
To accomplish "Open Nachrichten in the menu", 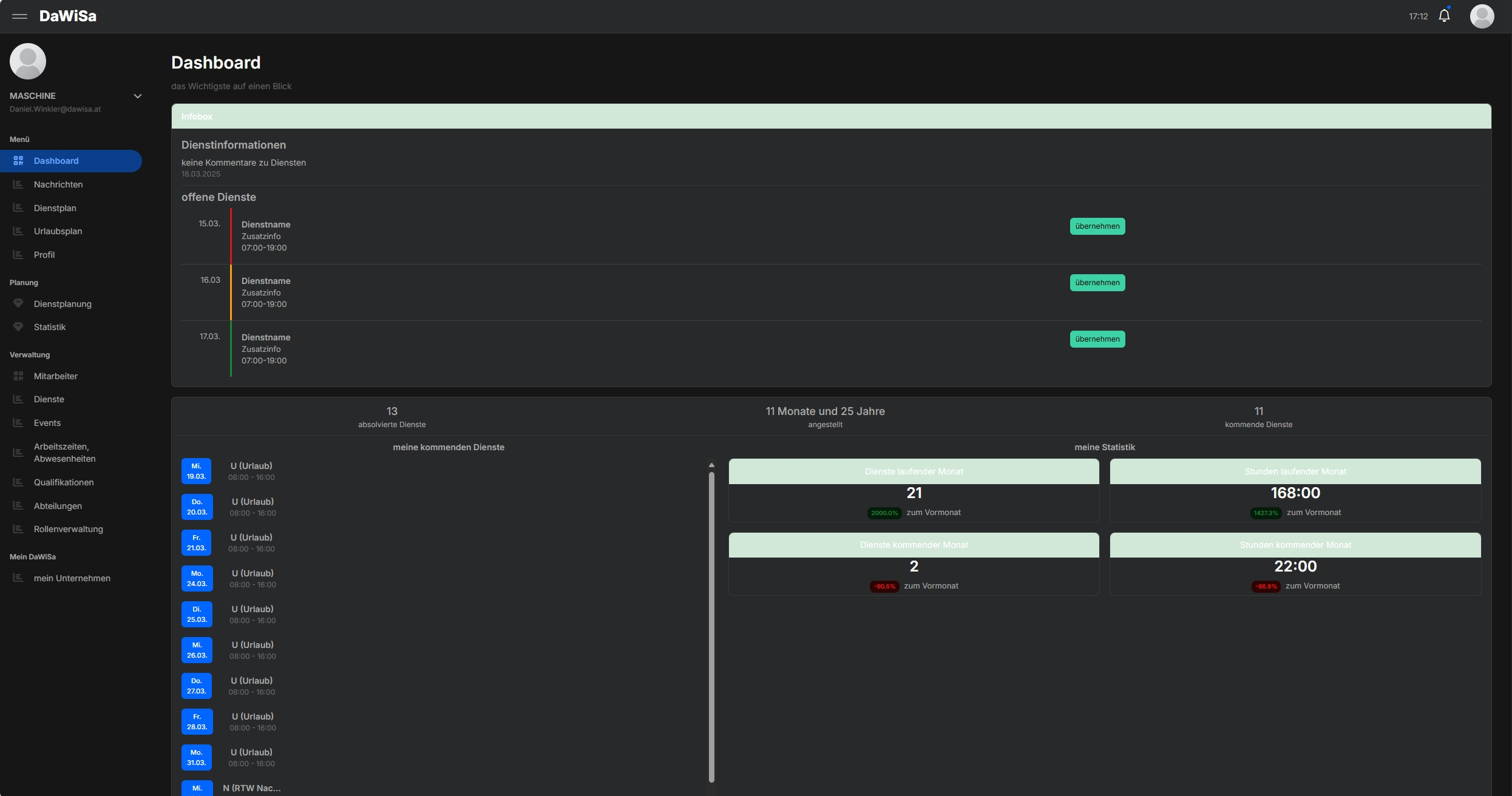I will click(58, 184).
